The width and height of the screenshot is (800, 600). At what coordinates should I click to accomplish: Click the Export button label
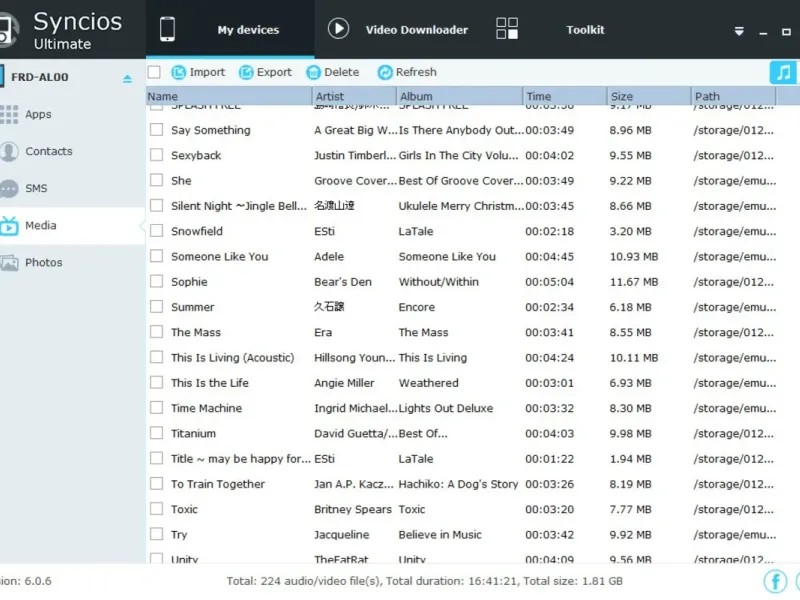point(274,72)
